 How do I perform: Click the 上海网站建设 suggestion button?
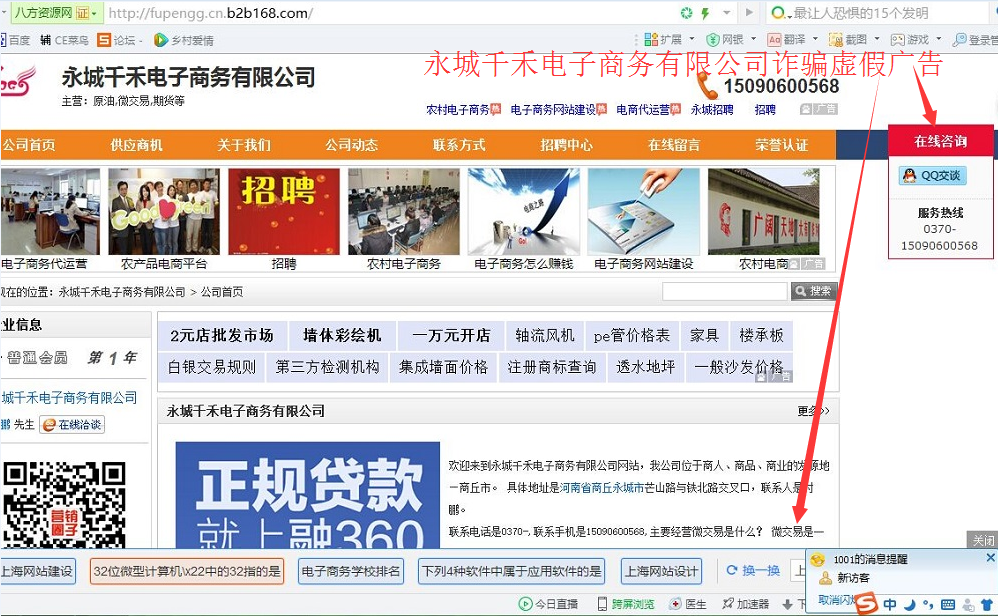[36, 571]
